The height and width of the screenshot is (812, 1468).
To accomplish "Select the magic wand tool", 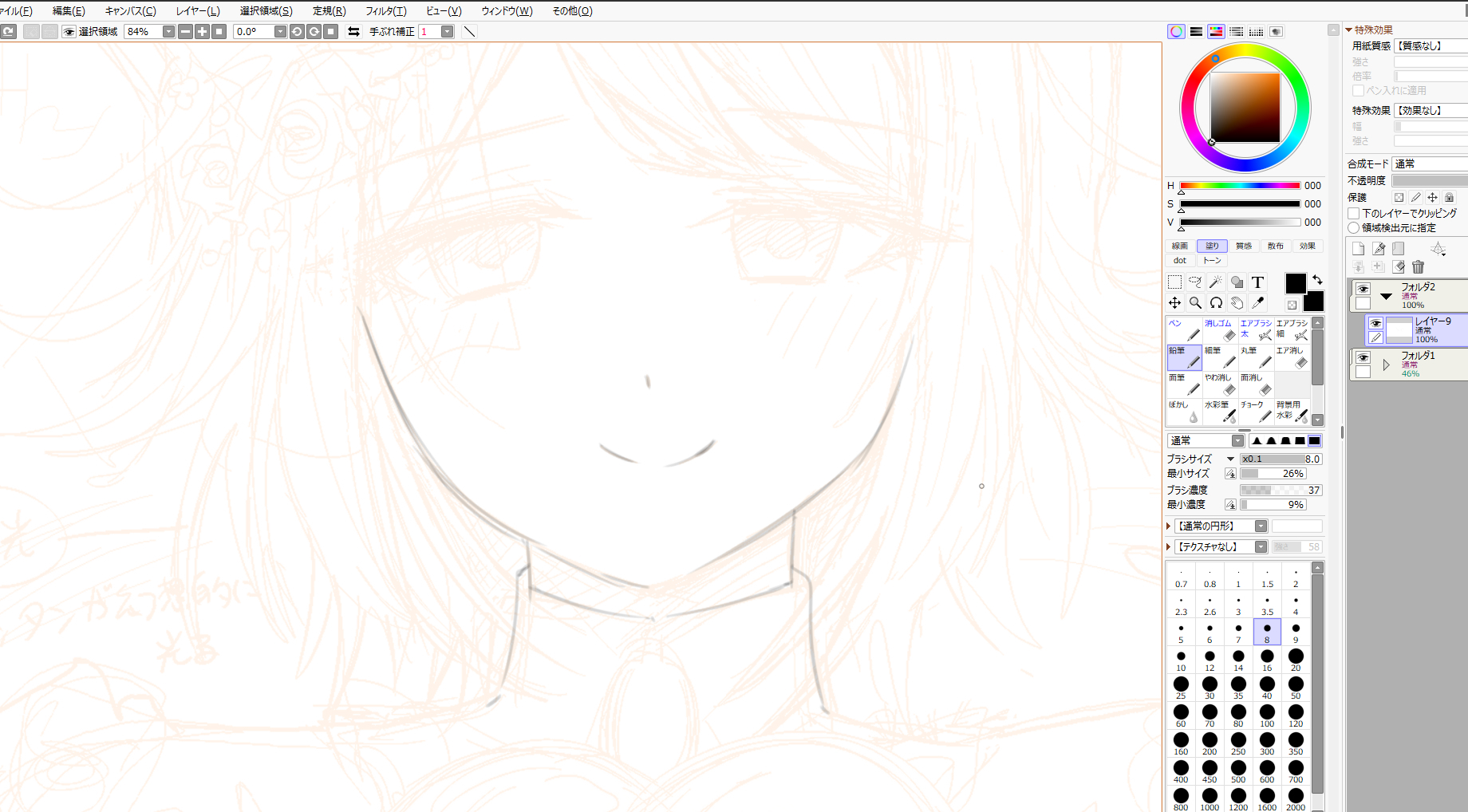I will (1216, 282).
